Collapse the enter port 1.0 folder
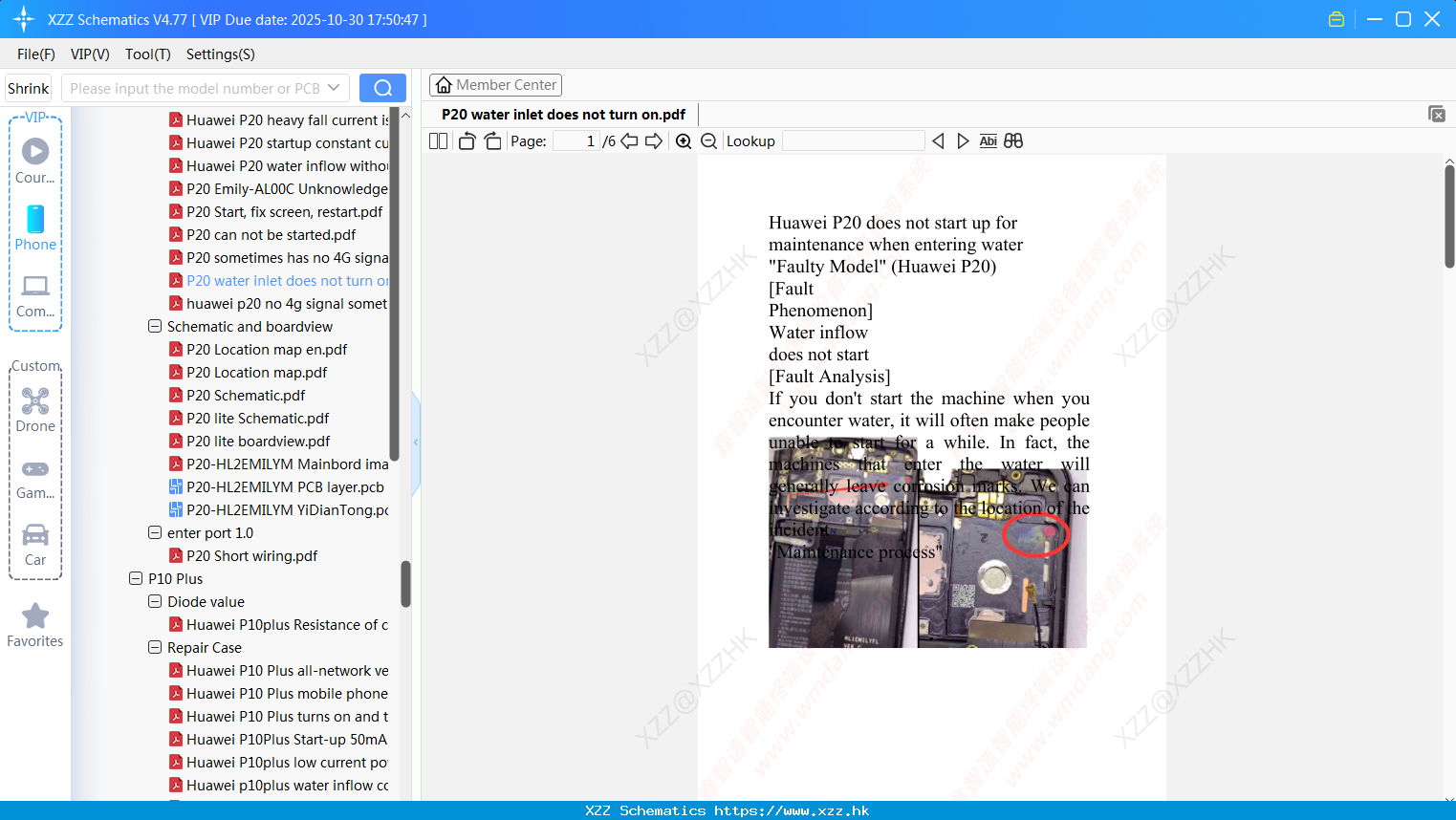Viewport: 1456px width, 820px height. pyautogui.click(x=155, y=532)
